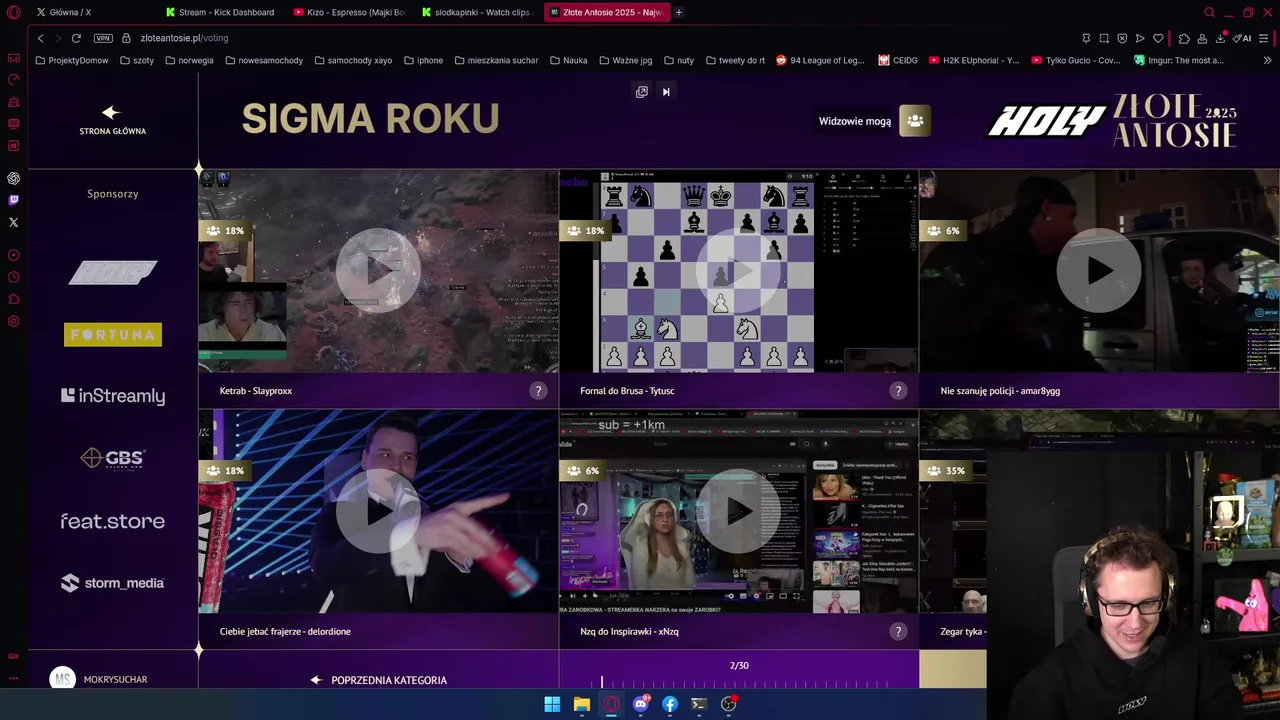The image size is (1280, 720).
Task: Open GX Corner gamepad icon in sidebar
Action: pyautogui.click(x=13, y=57)
